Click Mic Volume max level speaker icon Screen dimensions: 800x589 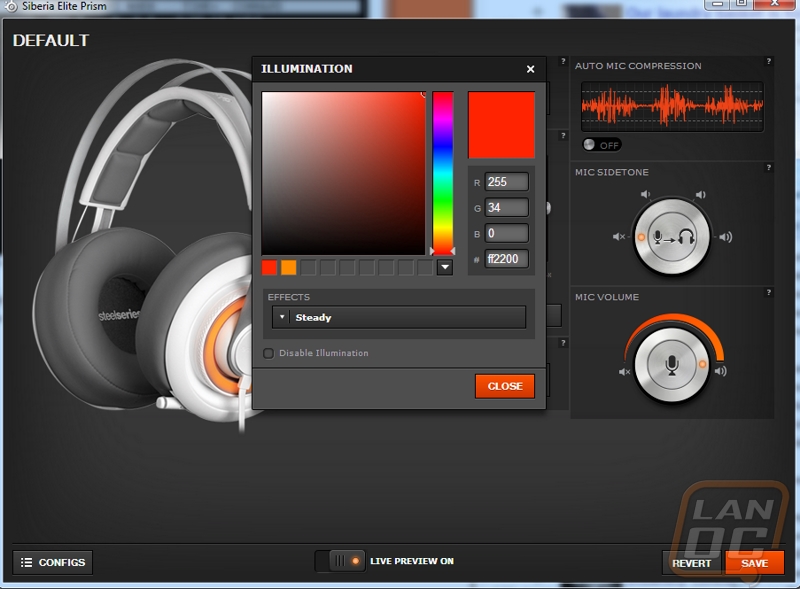[x=720, y=371]
